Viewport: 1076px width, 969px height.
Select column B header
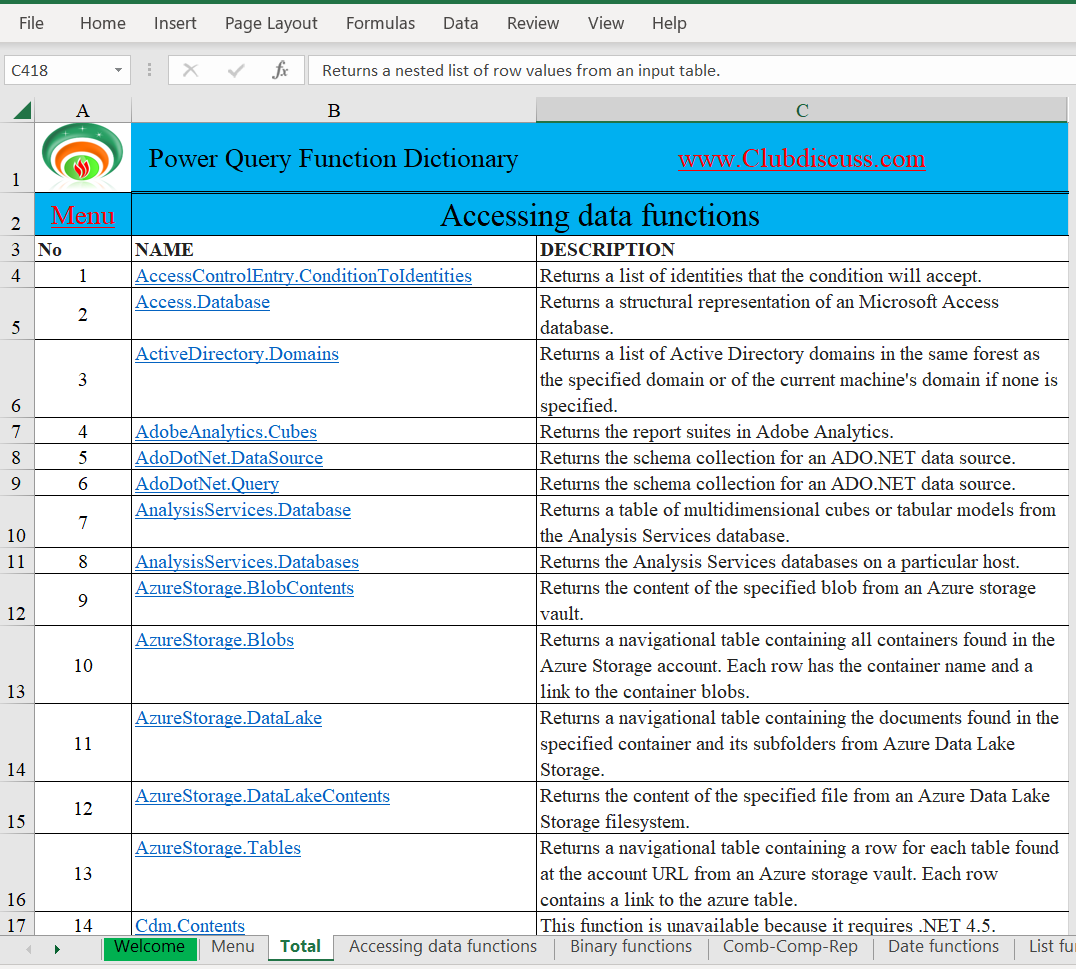tap(334, 110)
